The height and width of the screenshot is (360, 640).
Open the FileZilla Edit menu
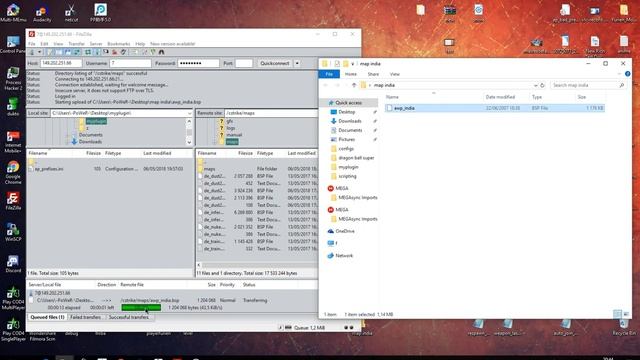click(x=44, y=44)
